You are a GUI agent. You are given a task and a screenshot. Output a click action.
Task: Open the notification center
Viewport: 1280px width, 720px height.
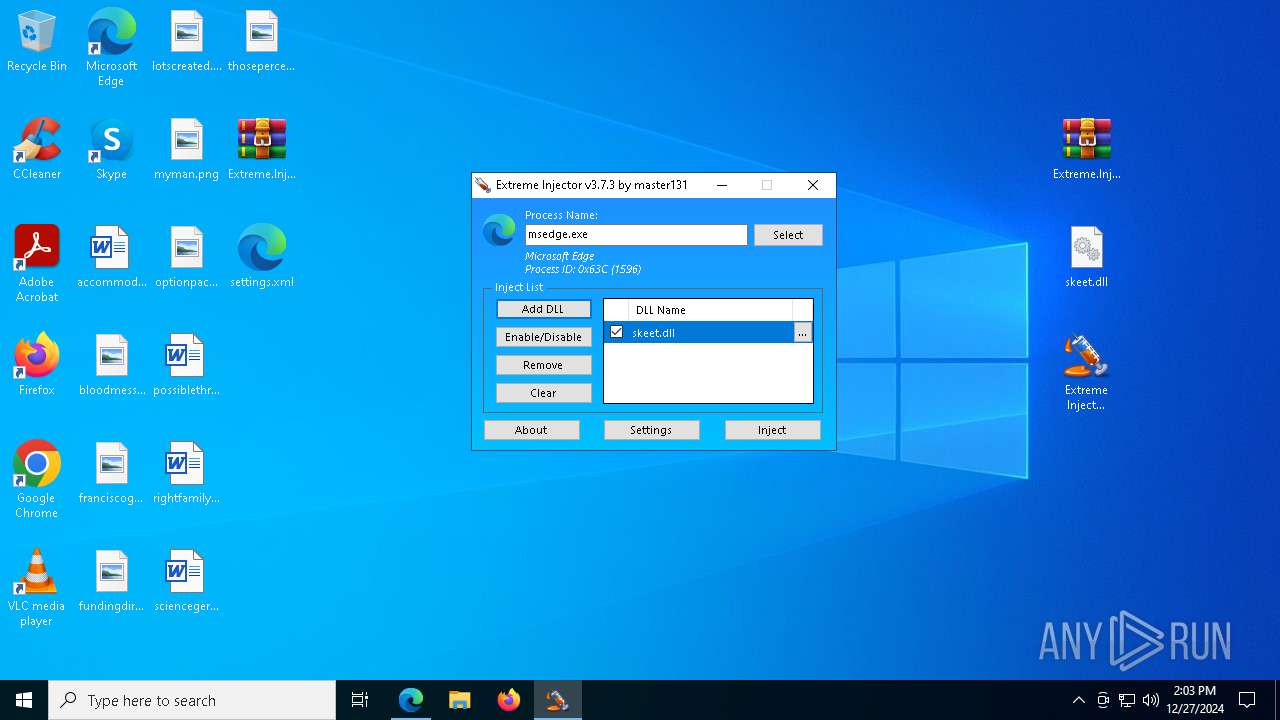click(1247, 700)
